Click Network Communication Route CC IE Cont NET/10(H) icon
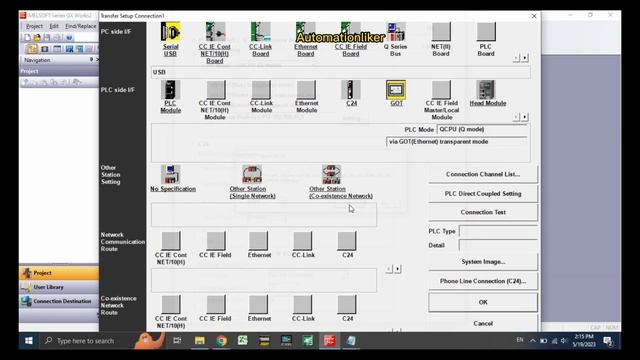The height and width of the screenshot is (360, 640). [171, 241]
